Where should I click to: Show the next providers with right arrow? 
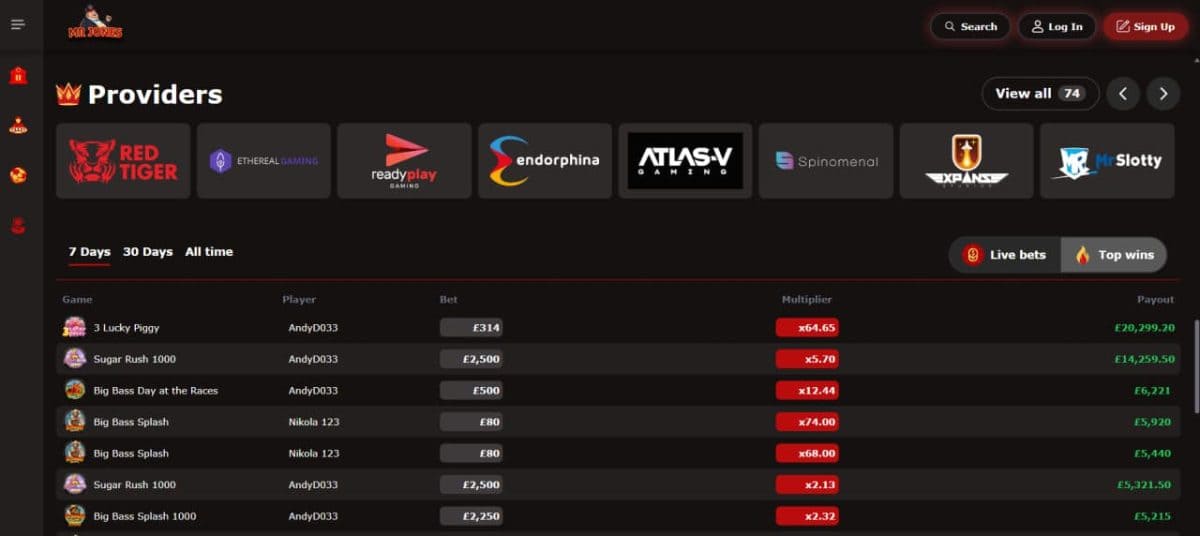1163,94
